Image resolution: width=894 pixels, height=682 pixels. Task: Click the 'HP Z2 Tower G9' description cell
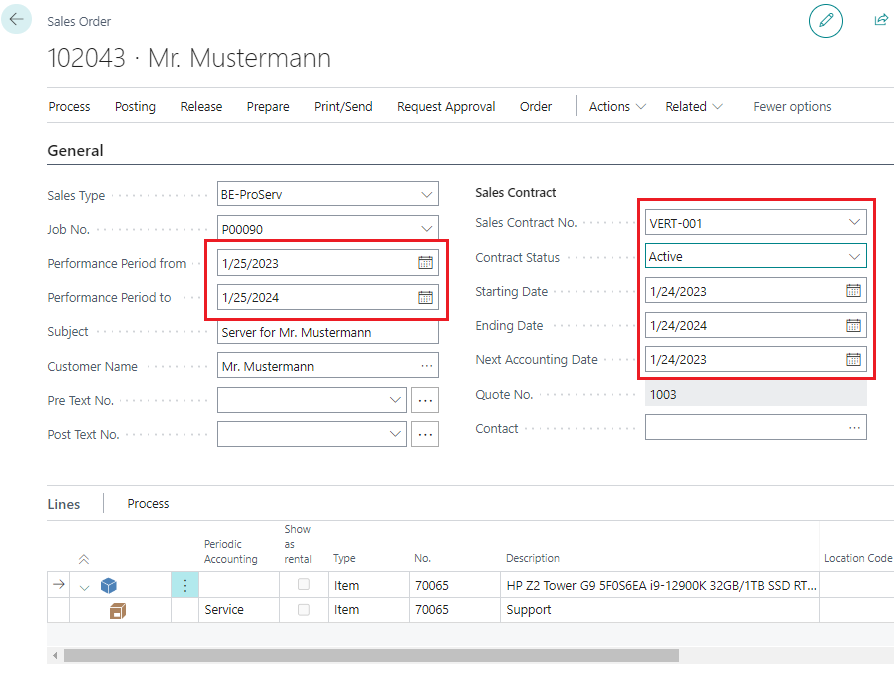(660, 585)
